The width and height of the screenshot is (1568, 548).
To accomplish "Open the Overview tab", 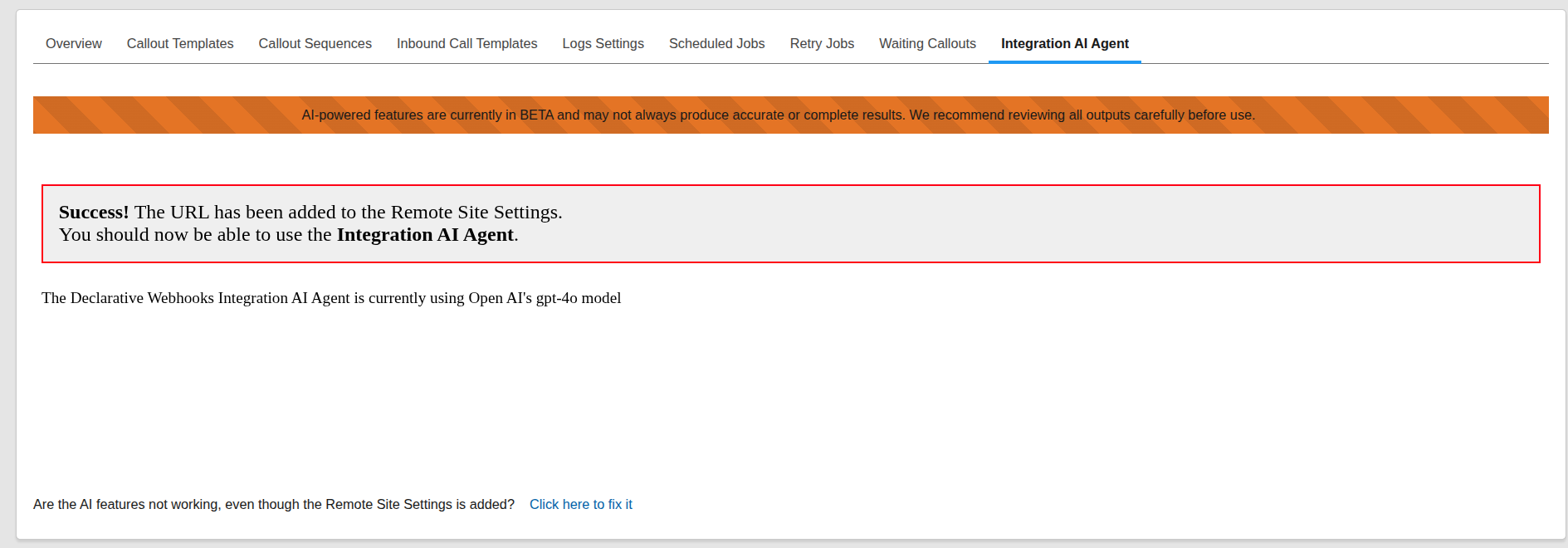I will pos(74,43).
